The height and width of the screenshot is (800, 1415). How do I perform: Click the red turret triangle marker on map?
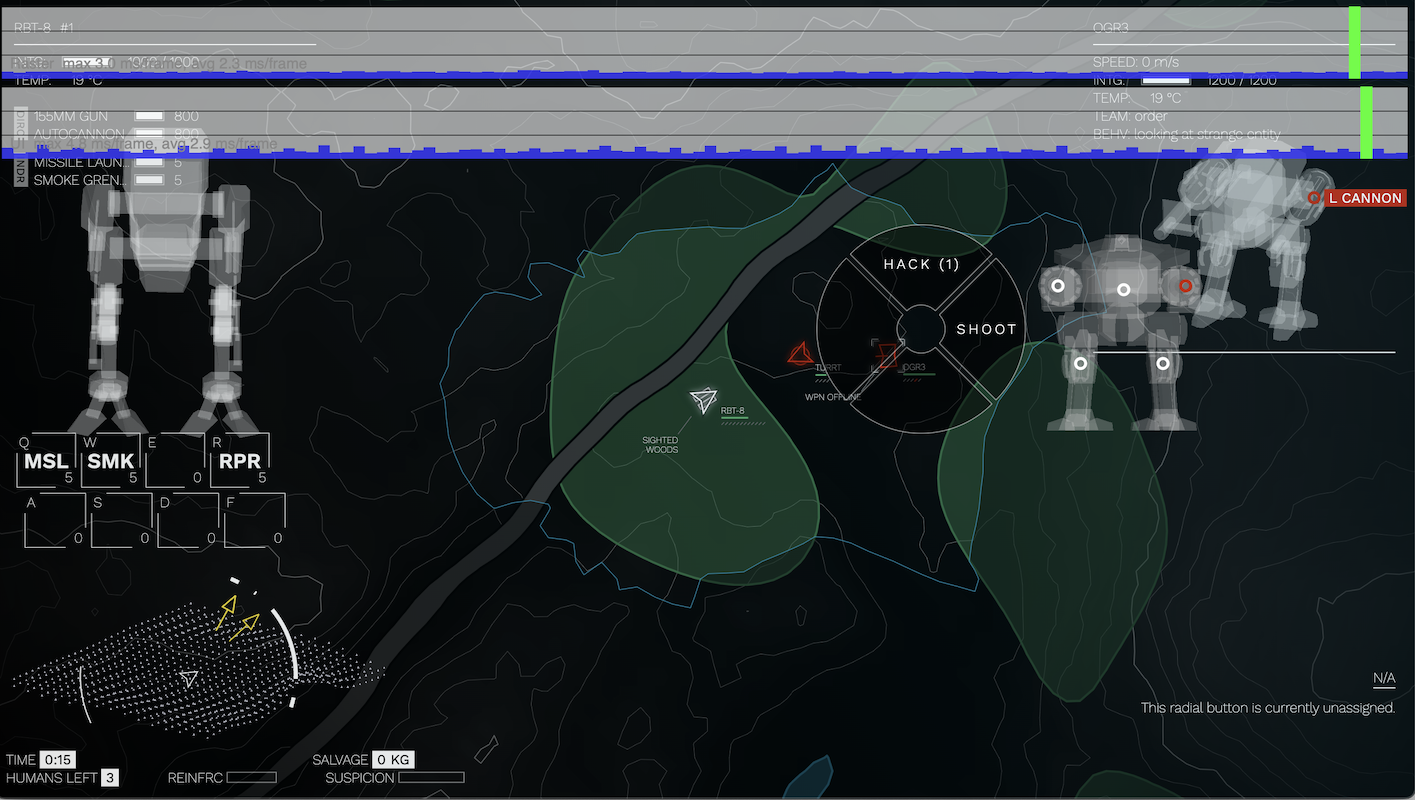click(799, 354)
